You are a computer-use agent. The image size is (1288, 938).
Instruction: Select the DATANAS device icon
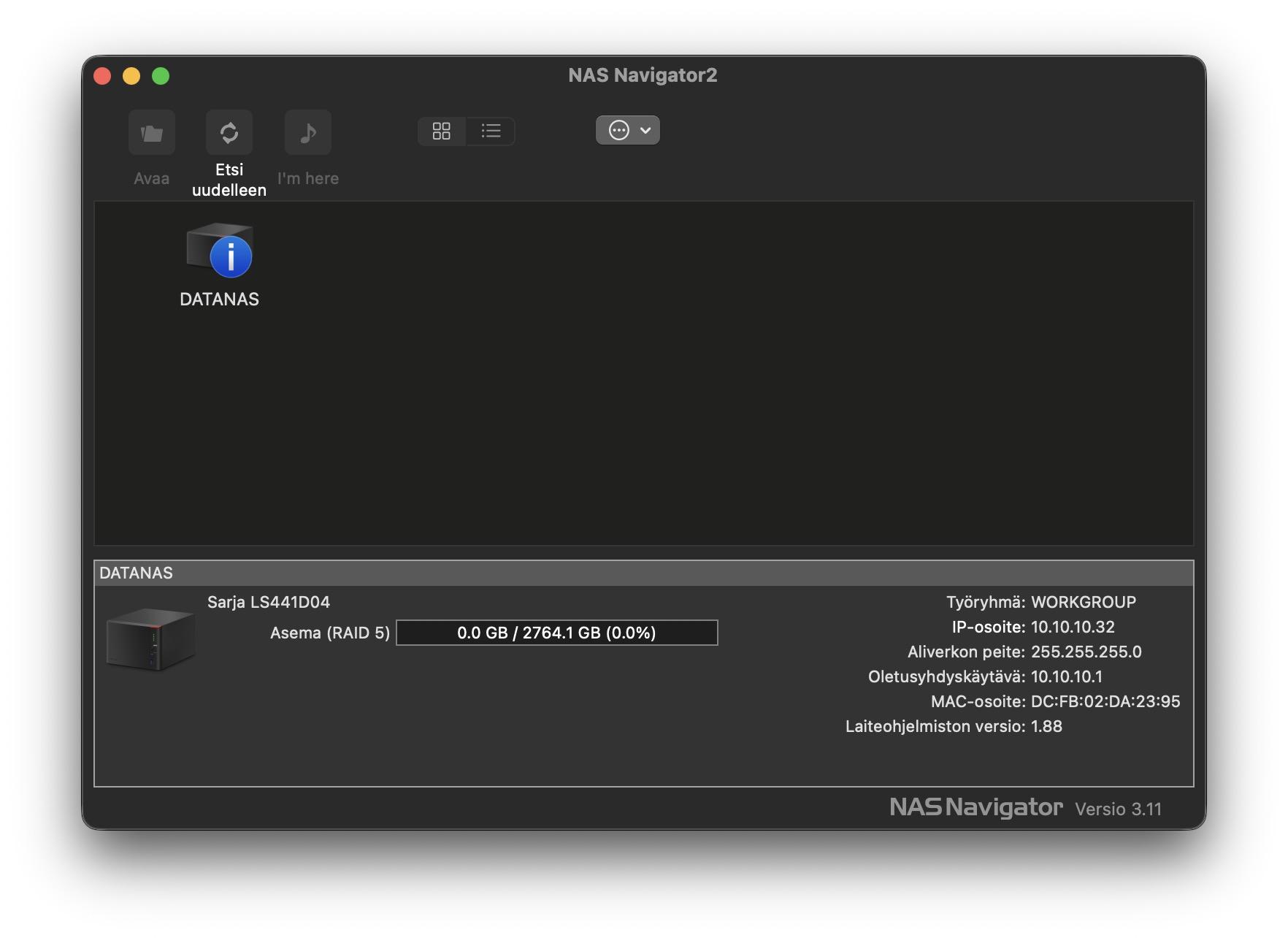click(219, 252)
